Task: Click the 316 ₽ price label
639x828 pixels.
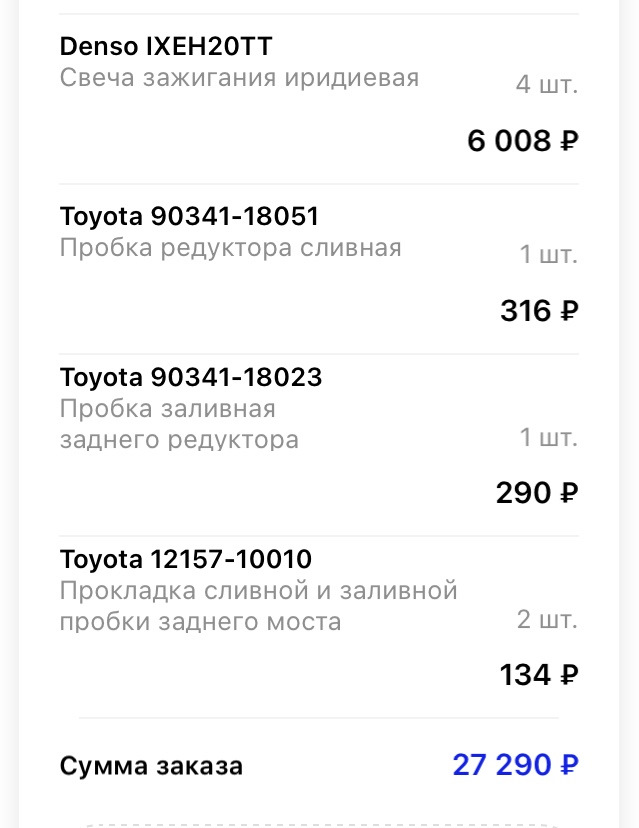Action: tap(538, 310)
